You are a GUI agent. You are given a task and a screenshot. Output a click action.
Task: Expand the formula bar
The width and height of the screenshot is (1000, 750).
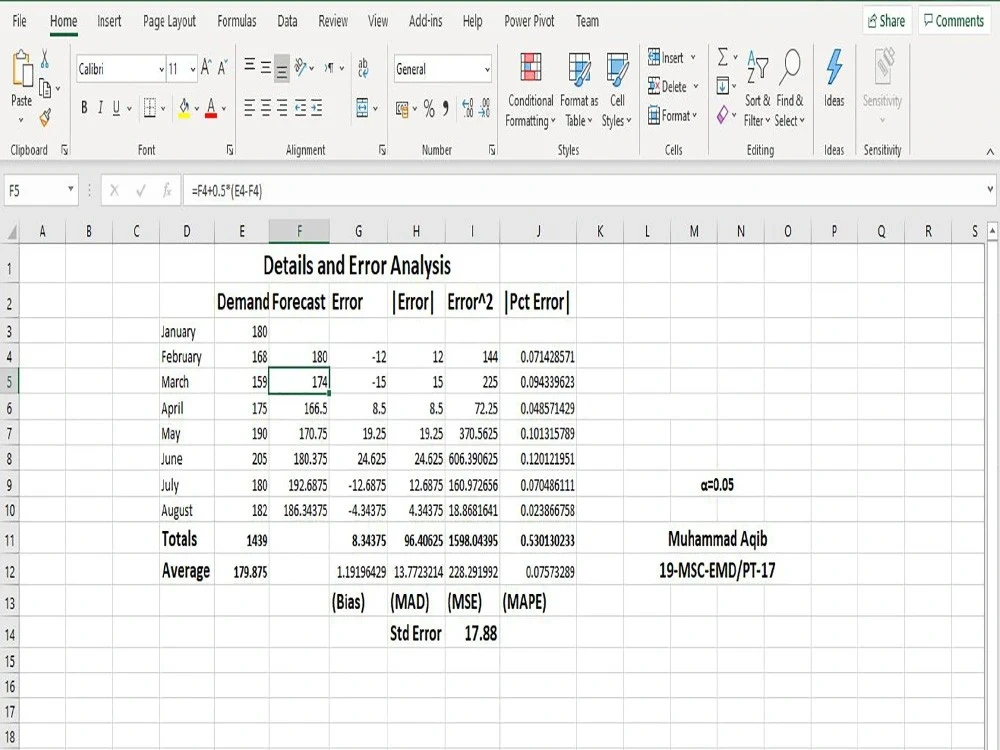pos(990,189)
